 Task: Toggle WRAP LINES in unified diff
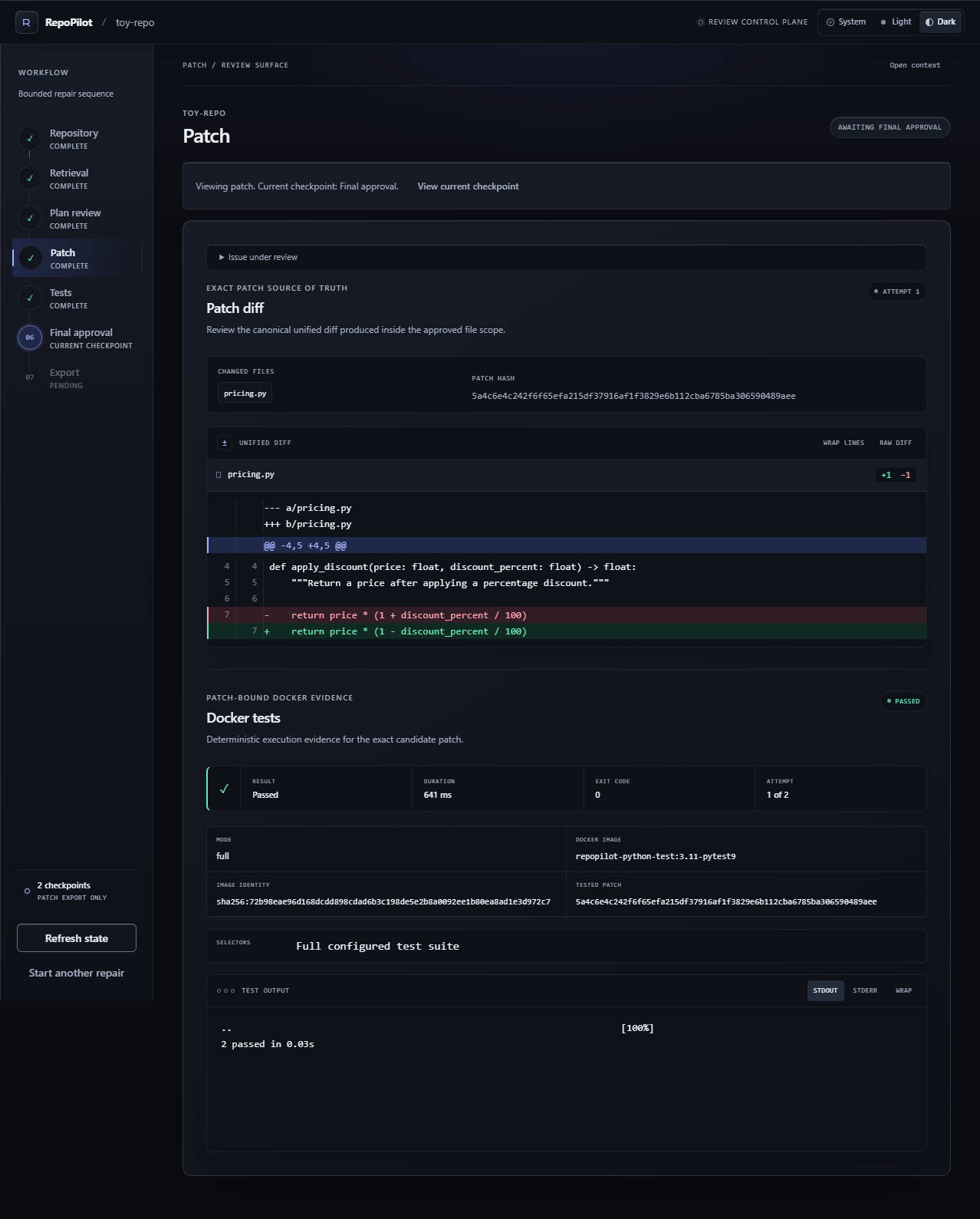pos(844,443)
